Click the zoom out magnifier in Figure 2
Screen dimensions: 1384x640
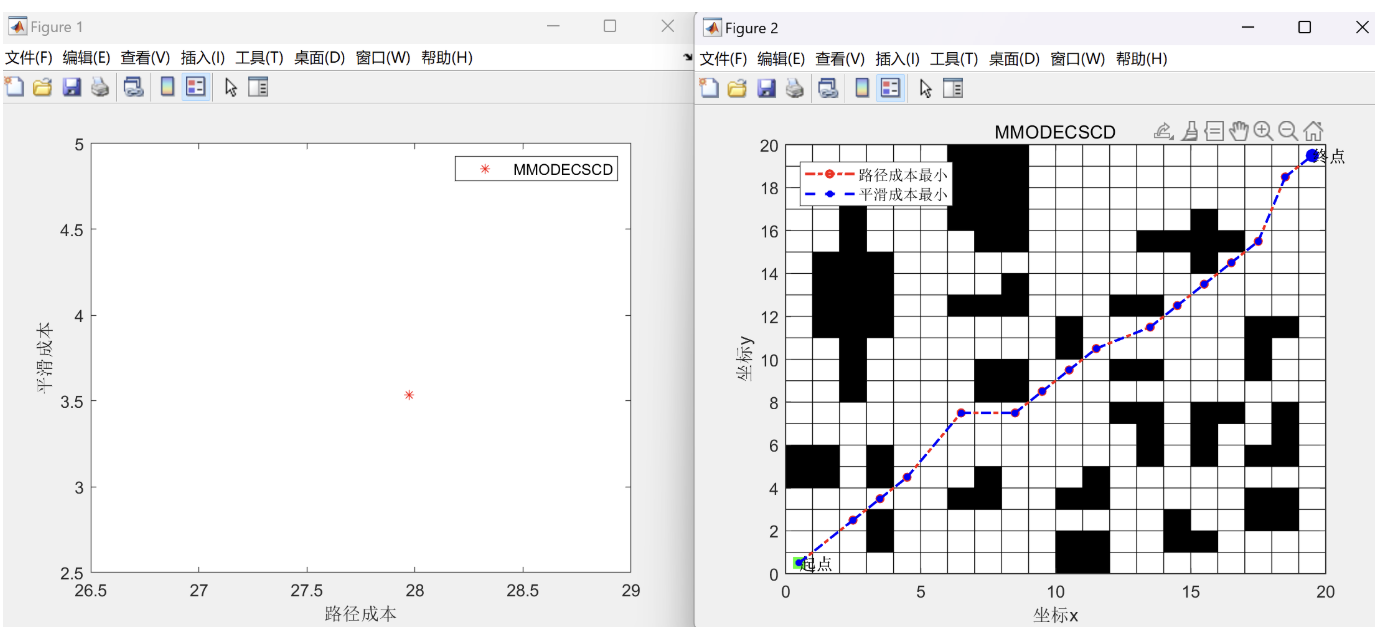pyautogui.click(x=1288, y=130)
